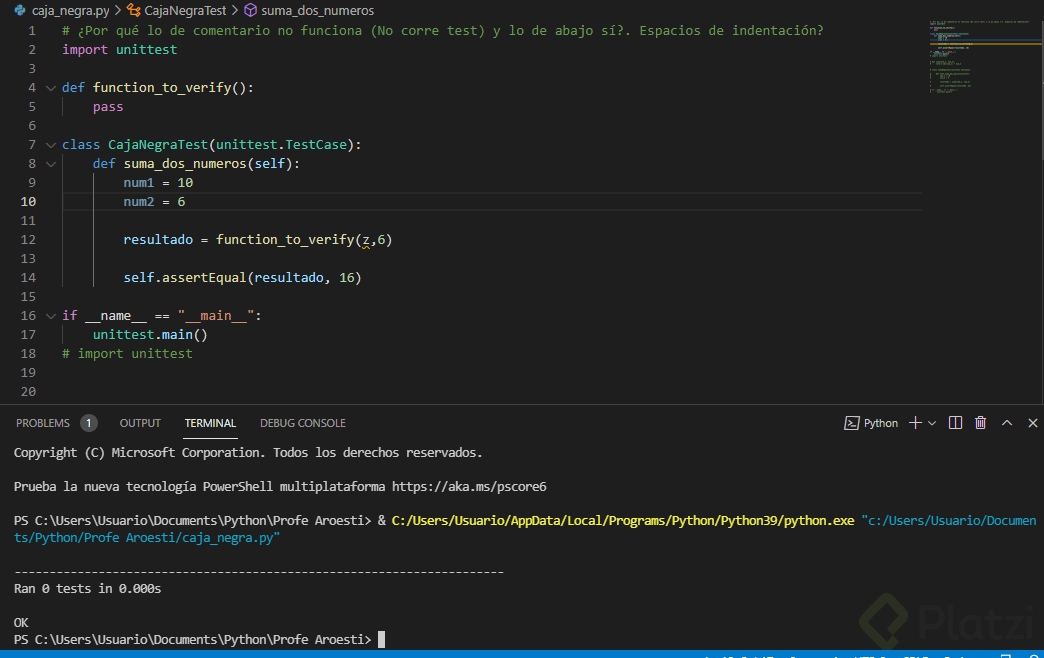The width and height of the screenshot is (1044, 658).
Task: Split the terminal panel
Action: point(955,423)
